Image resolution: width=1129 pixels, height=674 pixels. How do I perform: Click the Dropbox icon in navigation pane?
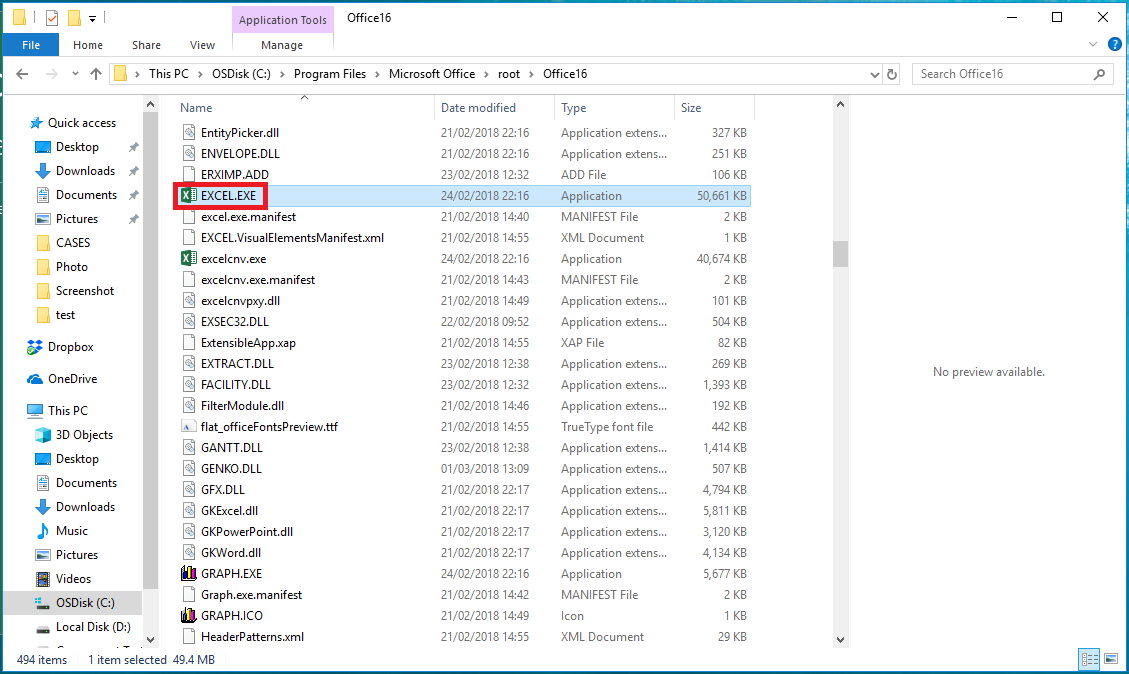pyautogui.click(x=35, y=347)
